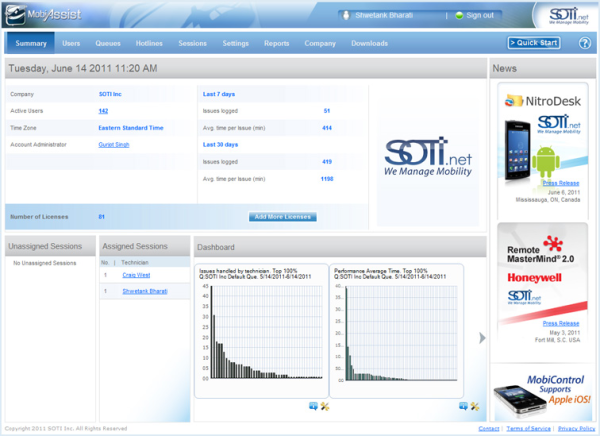This screenshot has width=600, height=436.
Task: Click the 142 Active Users link
Action: point(103,111)
